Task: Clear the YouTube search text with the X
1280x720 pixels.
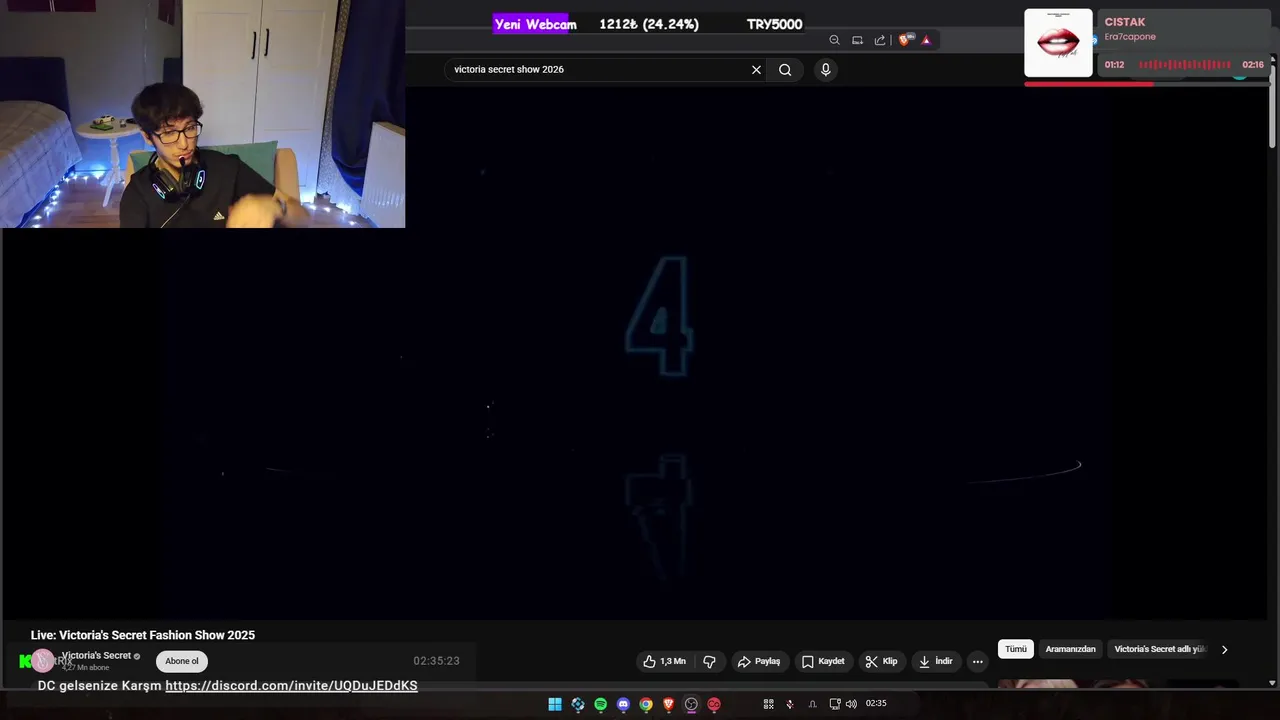Action: (x=756, y=70)
